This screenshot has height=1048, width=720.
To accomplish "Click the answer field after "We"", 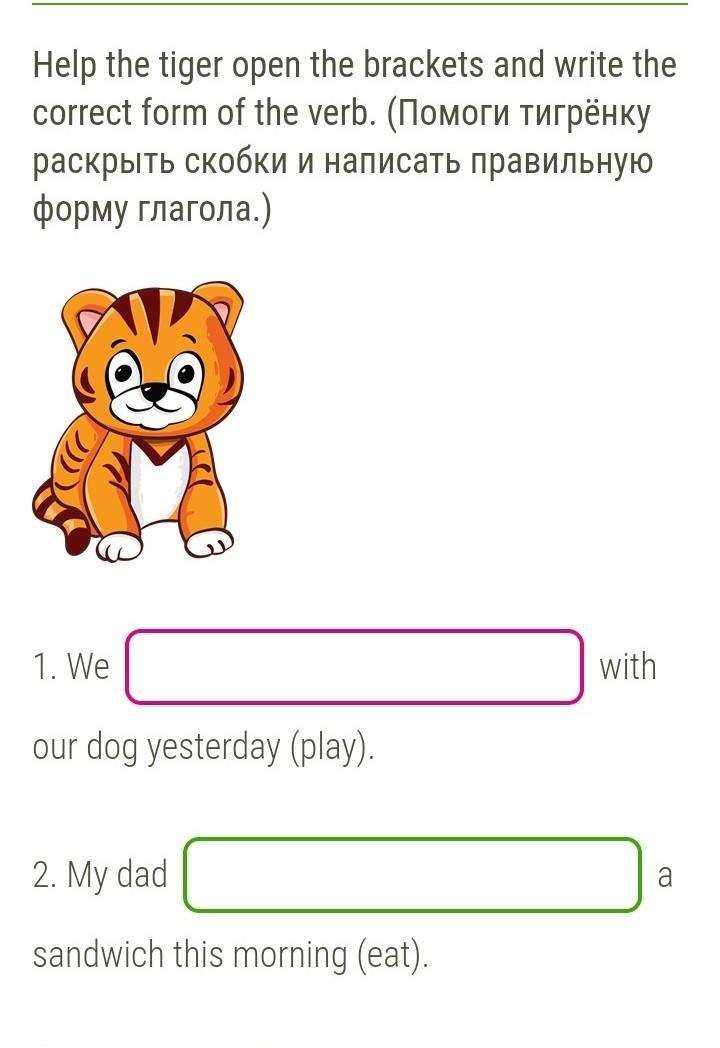I will tap(354, 667).
